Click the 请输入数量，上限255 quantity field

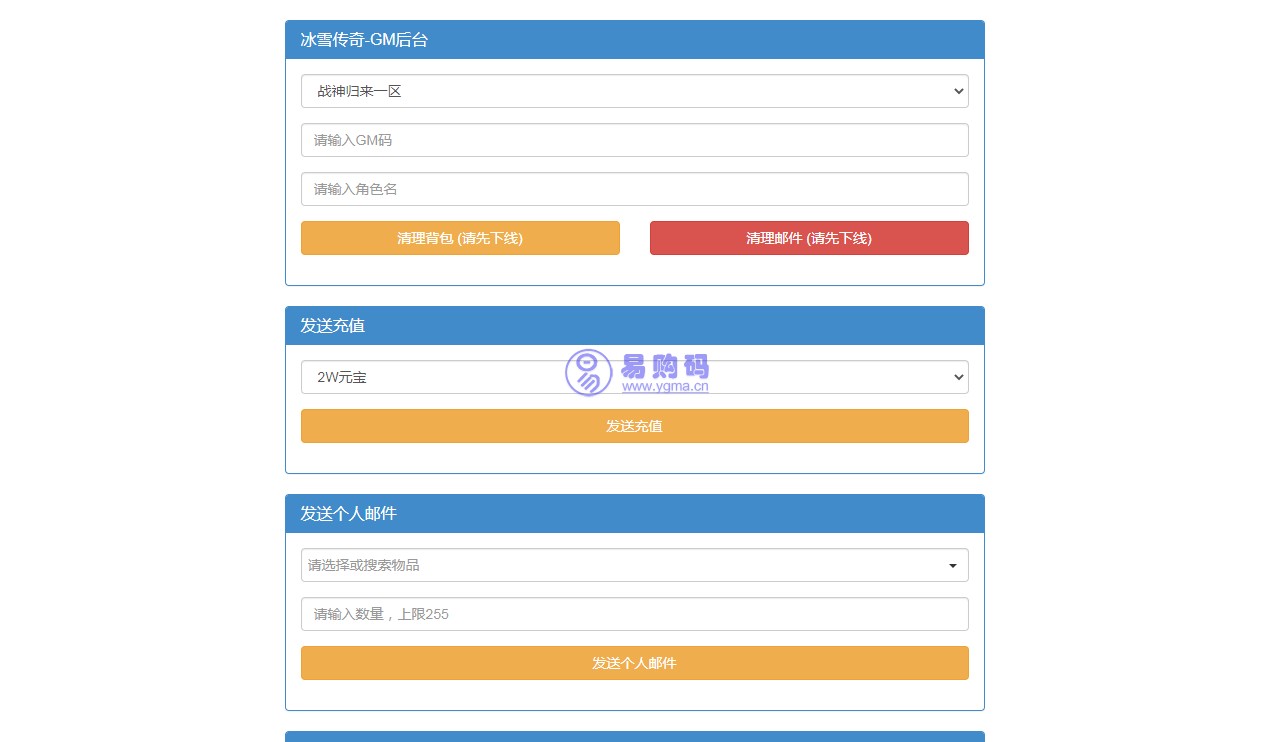click(634, 614)
